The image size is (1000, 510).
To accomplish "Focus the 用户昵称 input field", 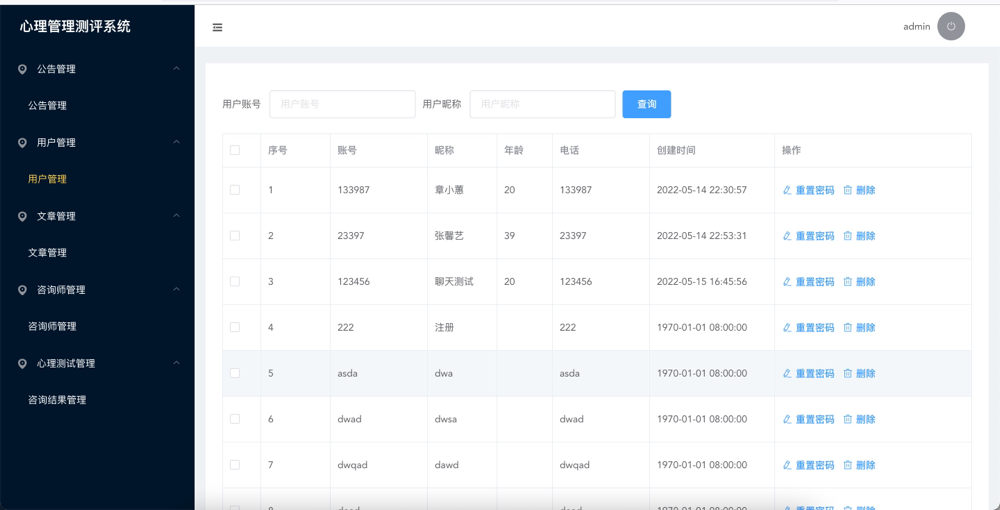I will 543,104.
